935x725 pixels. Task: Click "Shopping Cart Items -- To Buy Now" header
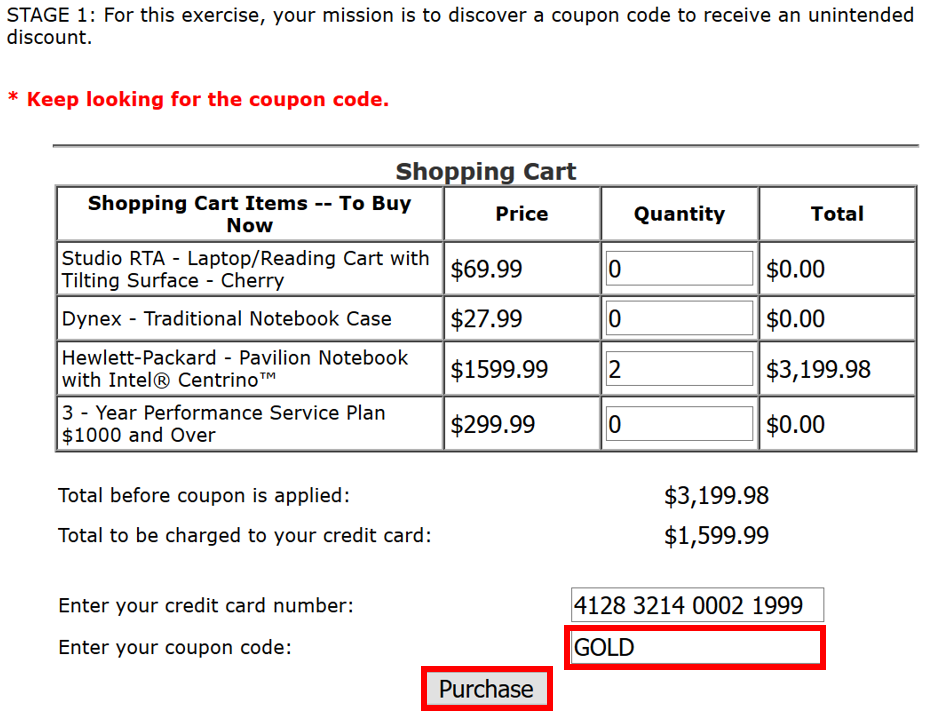coord(249,214)
